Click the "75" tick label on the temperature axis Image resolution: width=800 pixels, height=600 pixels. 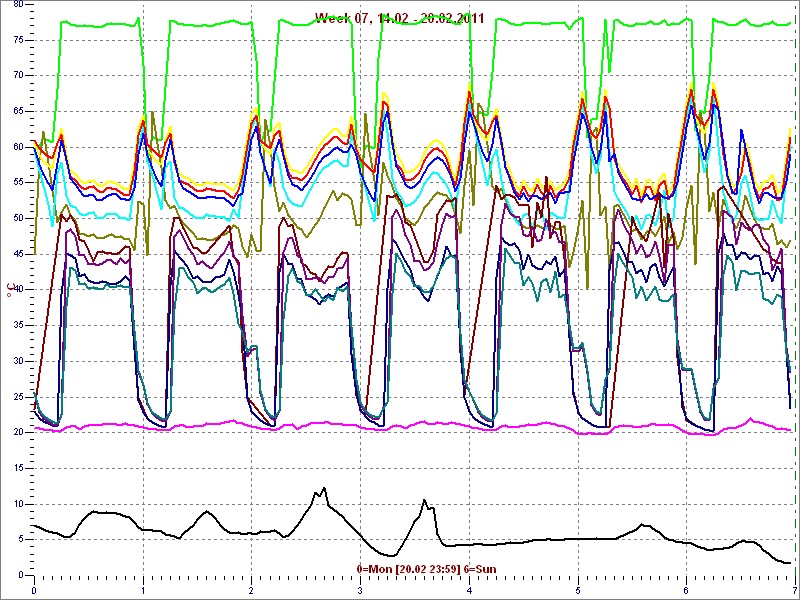click(x=18, y=39)
